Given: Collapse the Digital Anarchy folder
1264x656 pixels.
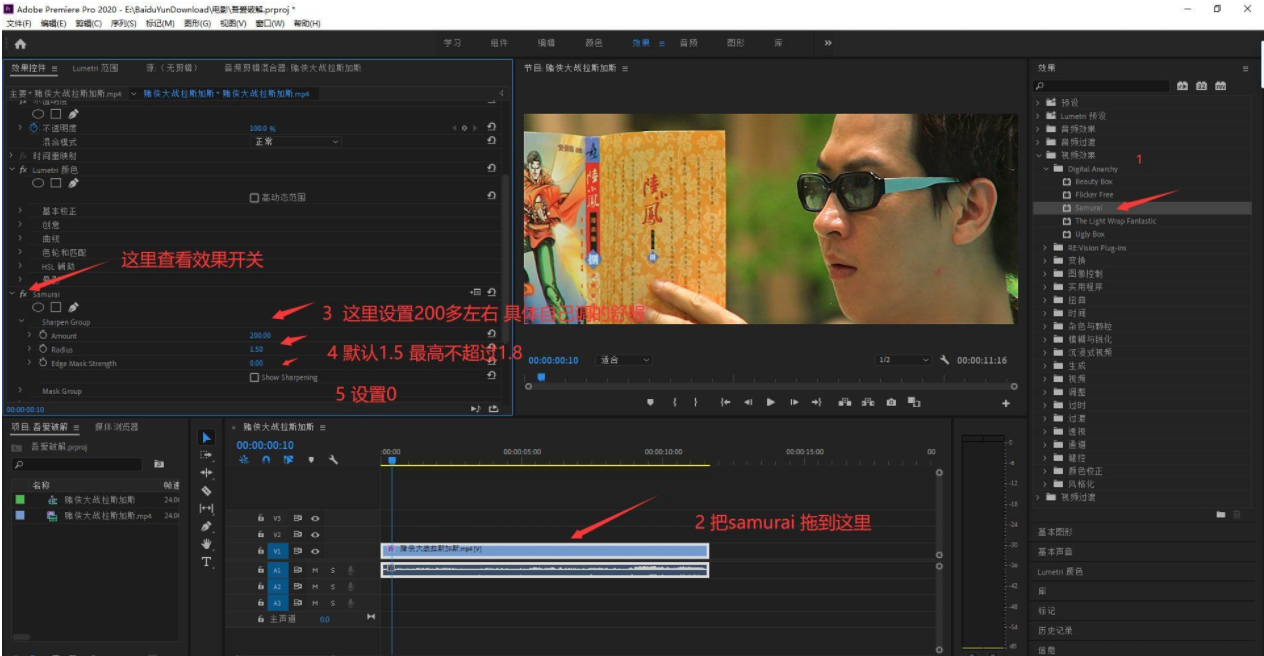Looking at the screenshot, I should (1045, 169).
